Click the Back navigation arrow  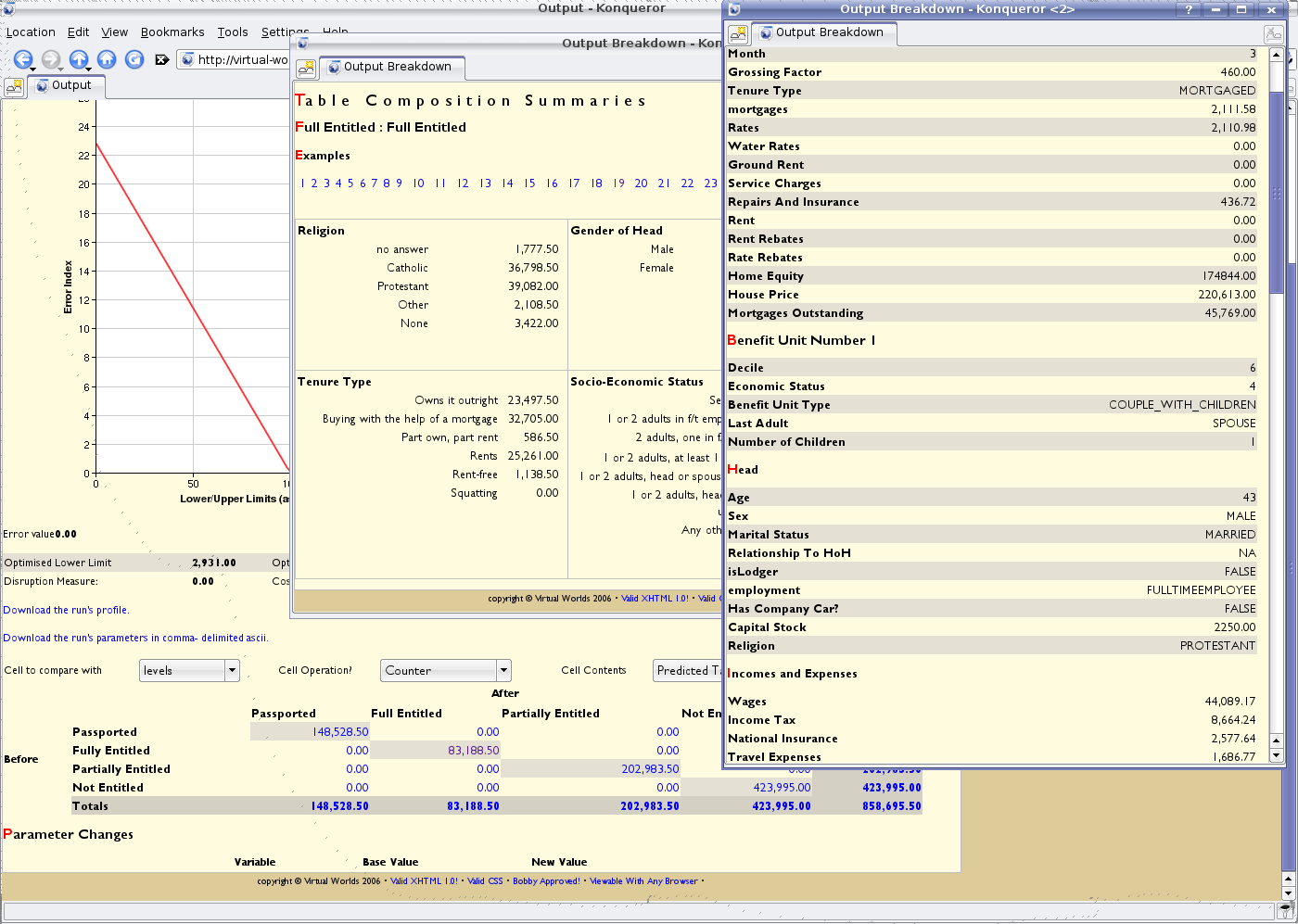pyautogui.click(x=23, y=59)
